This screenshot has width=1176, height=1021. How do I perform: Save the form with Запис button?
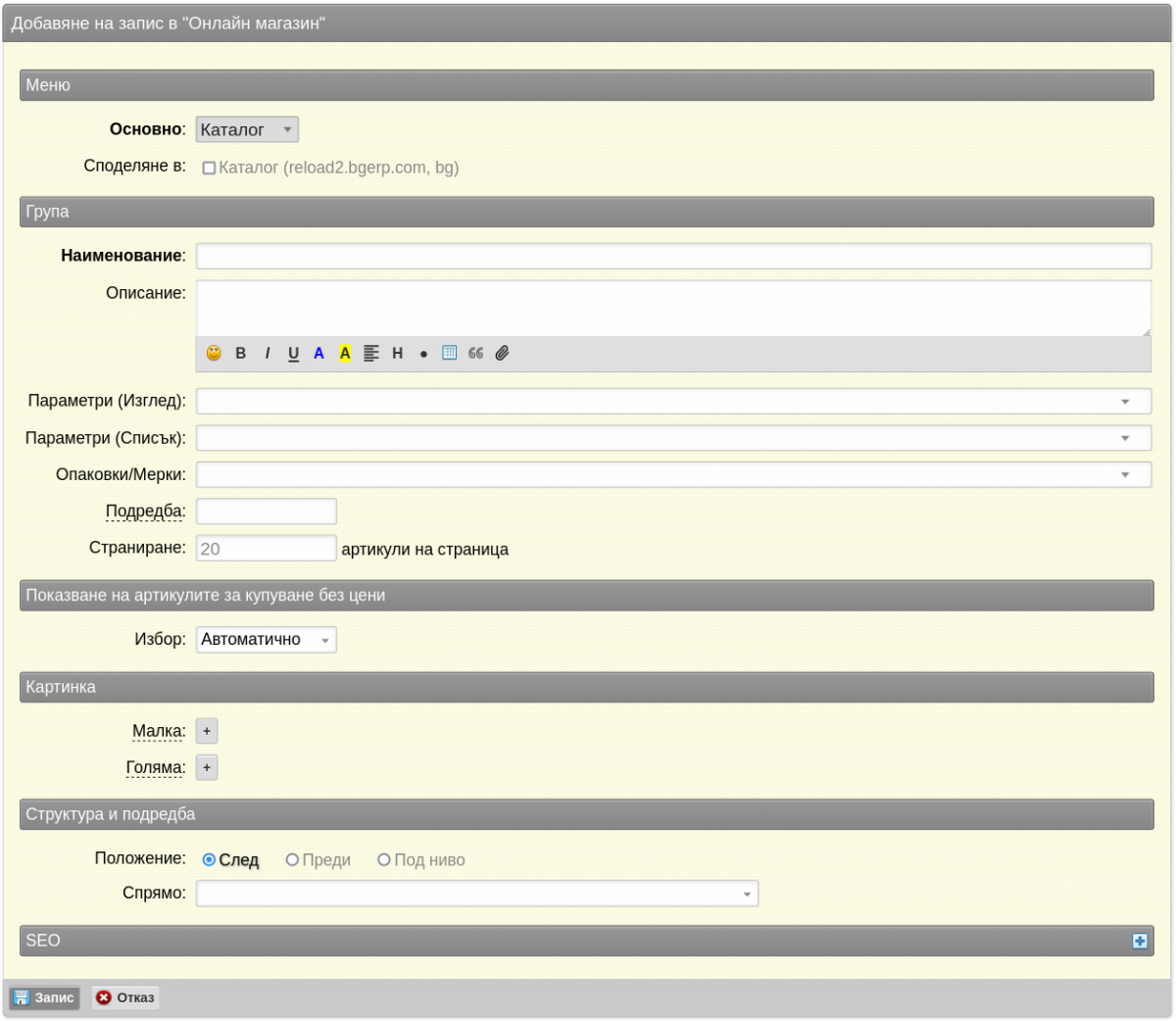click(x=44, y=997)
